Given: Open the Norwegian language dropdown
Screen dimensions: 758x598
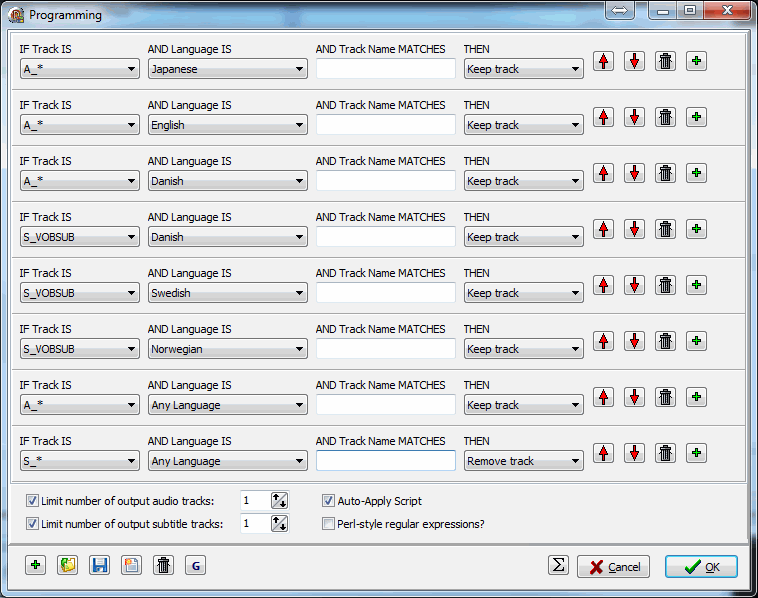Looking at the screenshot, I should click(x=228, y=349).
